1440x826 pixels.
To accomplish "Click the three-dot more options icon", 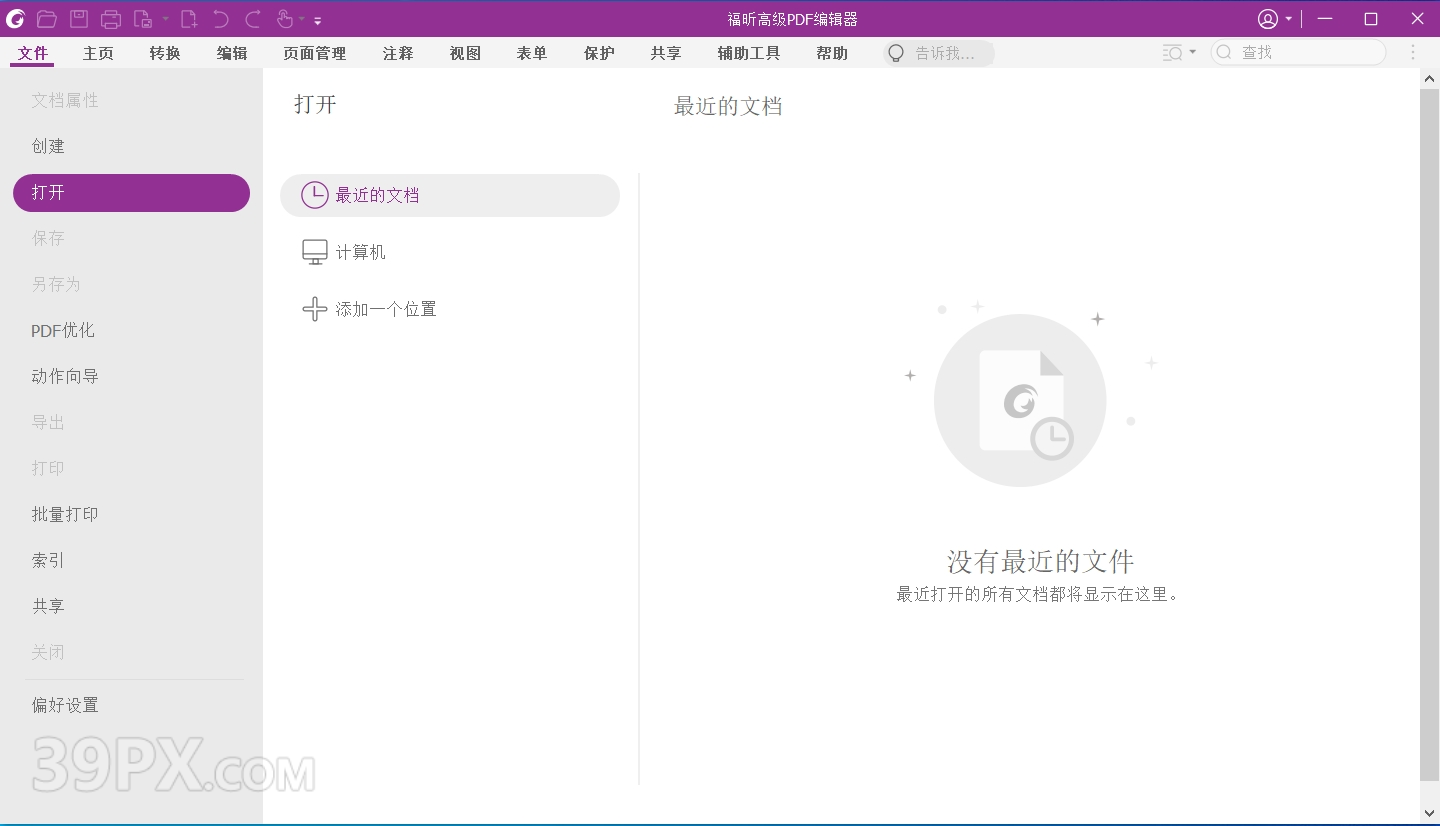I will (x=1413, y=53).
